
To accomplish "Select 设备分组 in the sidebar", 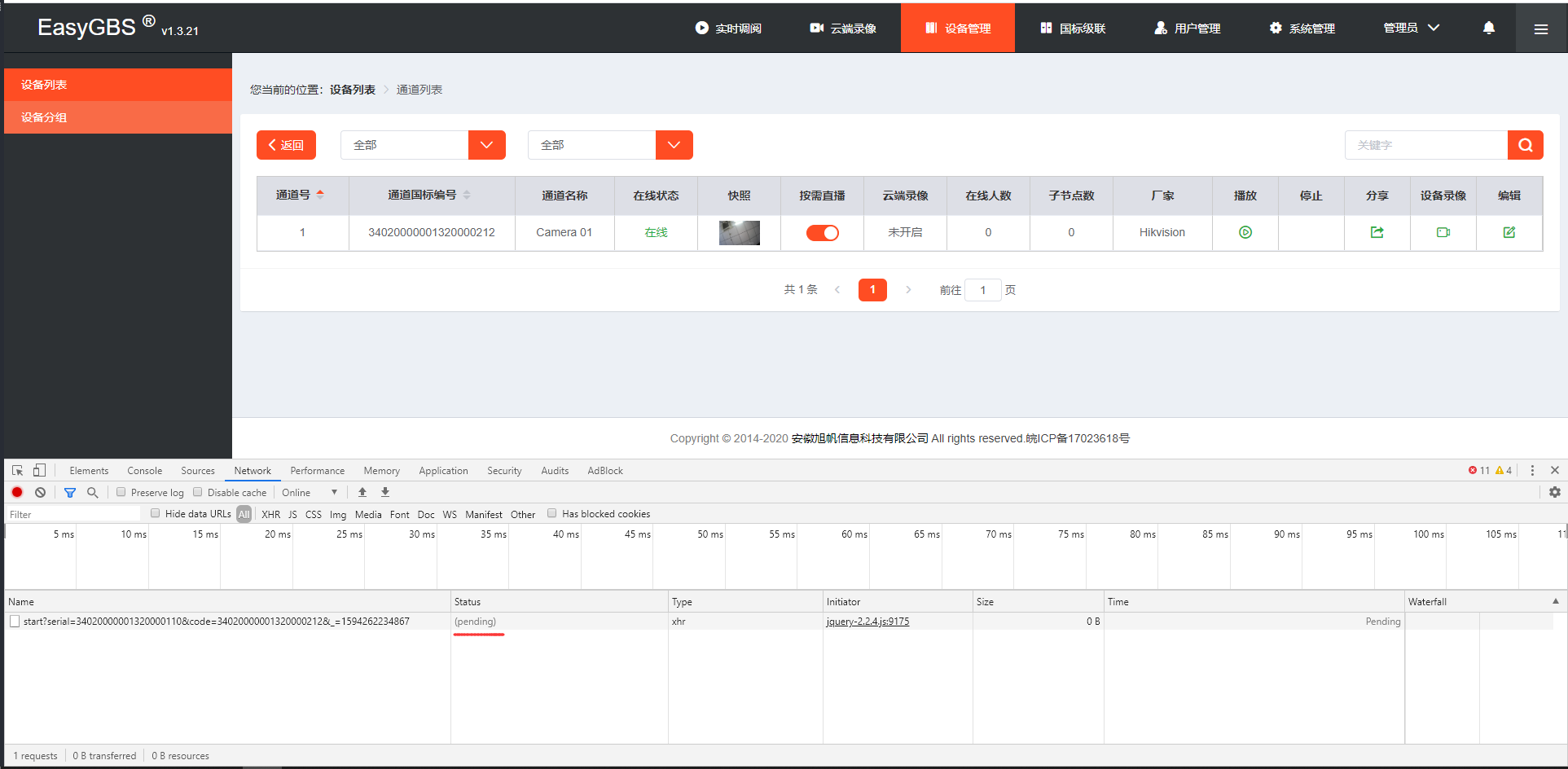I will (x=118, y=117).
